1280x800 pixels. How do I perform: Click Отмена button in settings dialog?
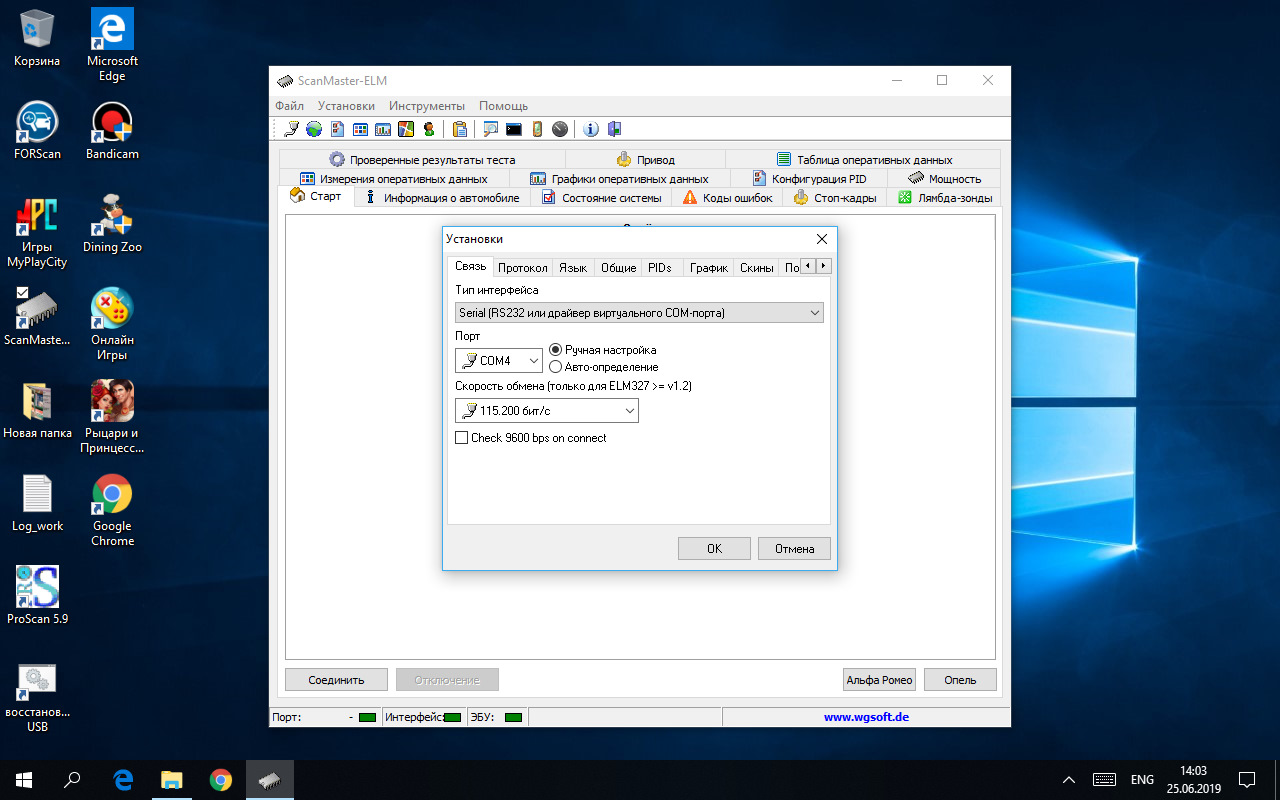tap(794, 548)
